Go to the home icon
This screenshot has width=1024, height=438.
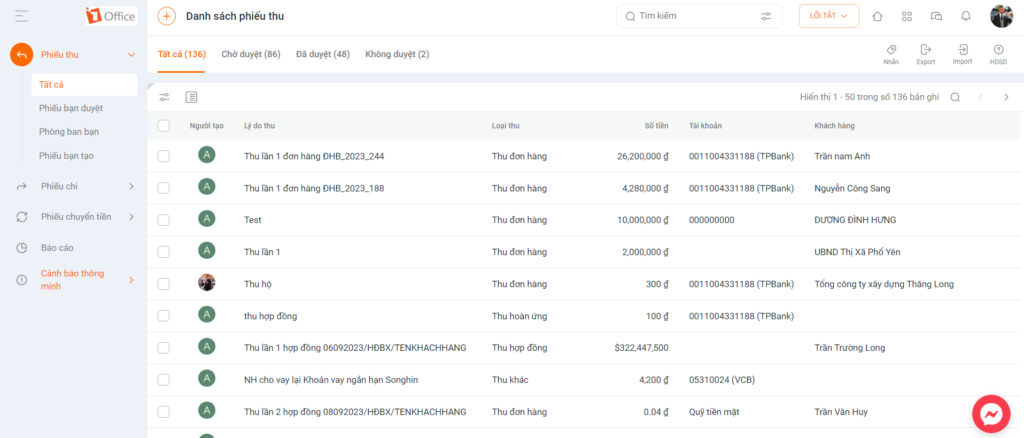coord(877,16)
